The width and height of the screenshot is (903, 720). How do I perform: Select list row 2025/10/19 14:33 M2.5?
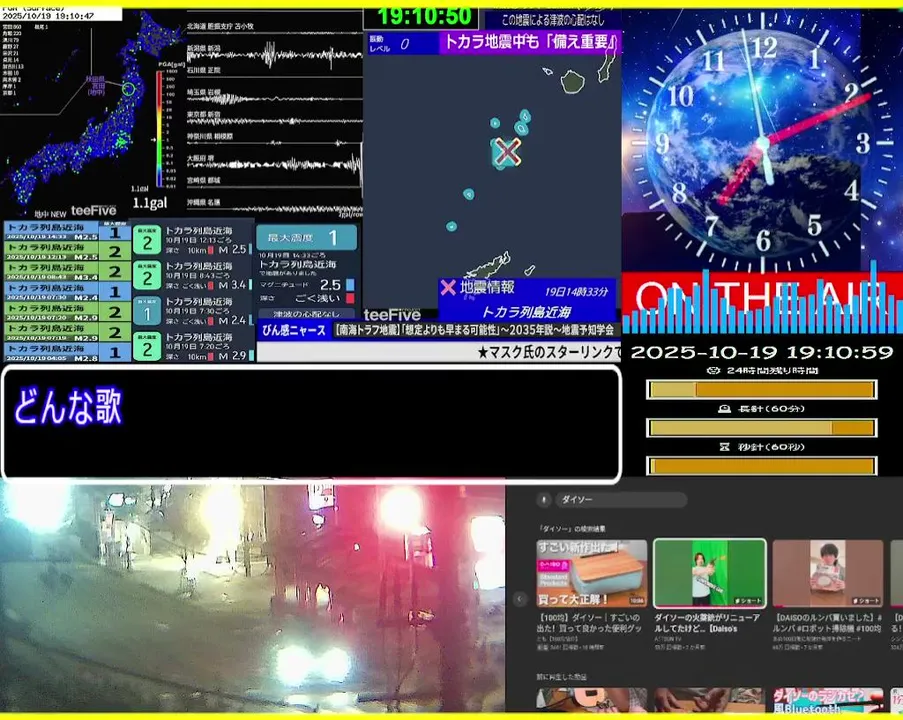[x=67, y=232]
